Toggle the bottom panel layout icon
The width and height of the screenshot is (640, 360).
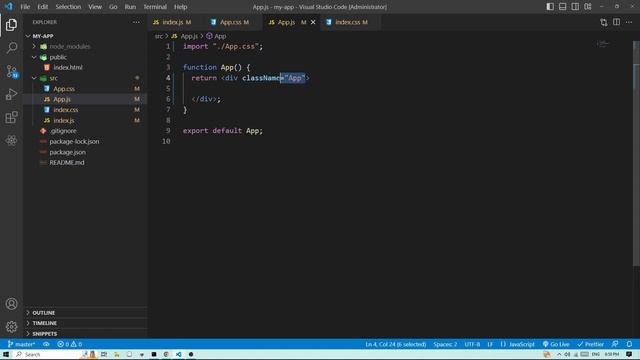point(562,7)
